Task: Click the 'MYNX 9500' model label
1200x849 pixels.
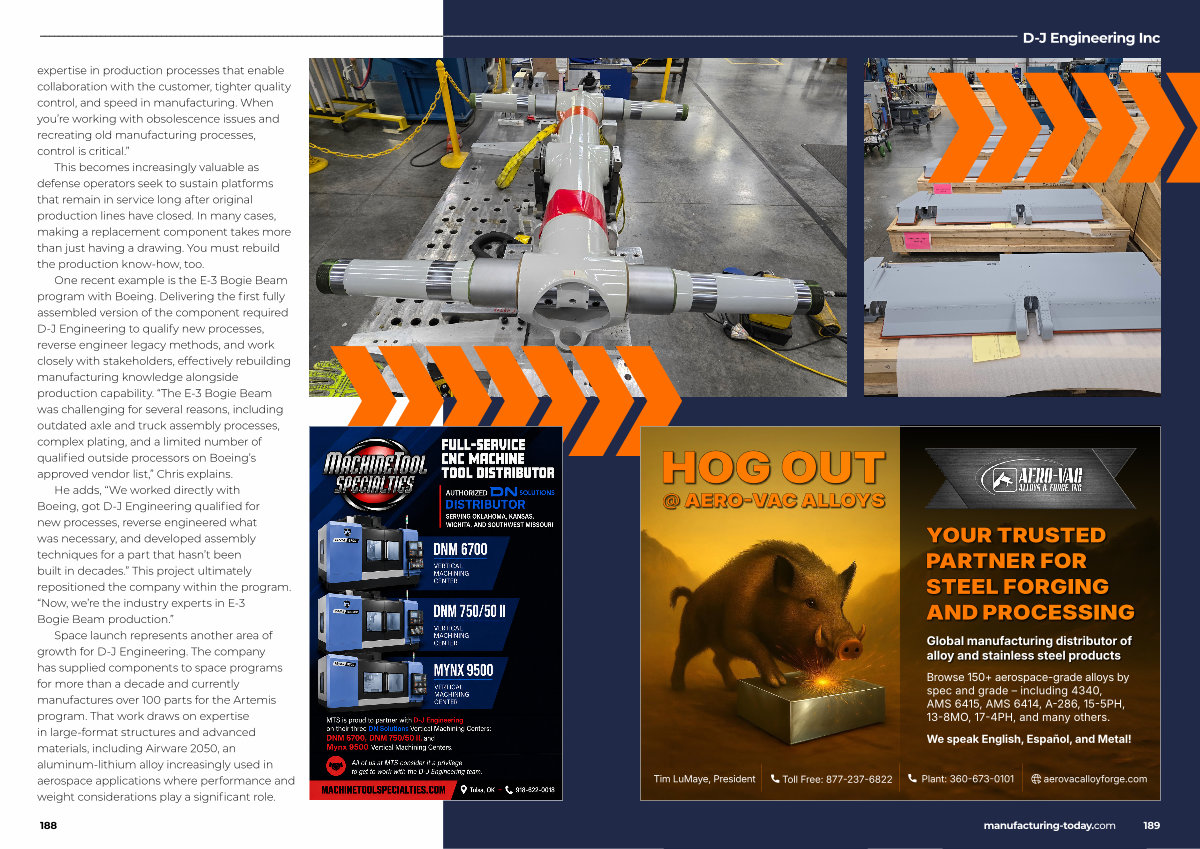Action: [x=463, y=670]
